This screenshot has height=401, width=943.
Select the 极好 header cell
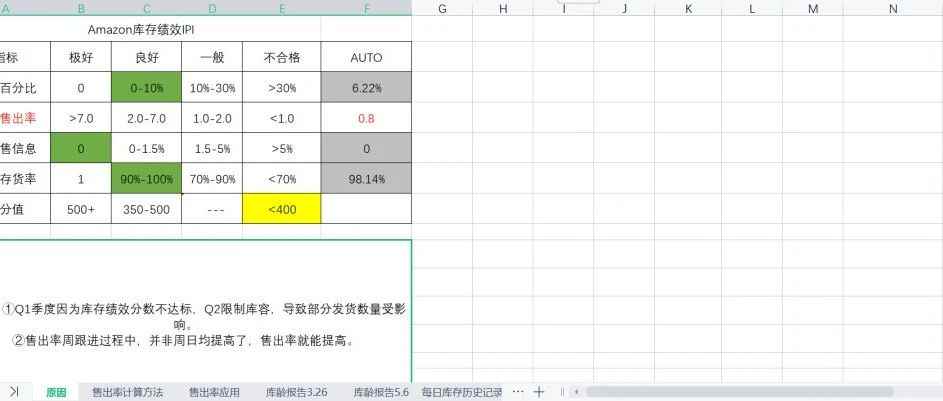coord(81,57)
